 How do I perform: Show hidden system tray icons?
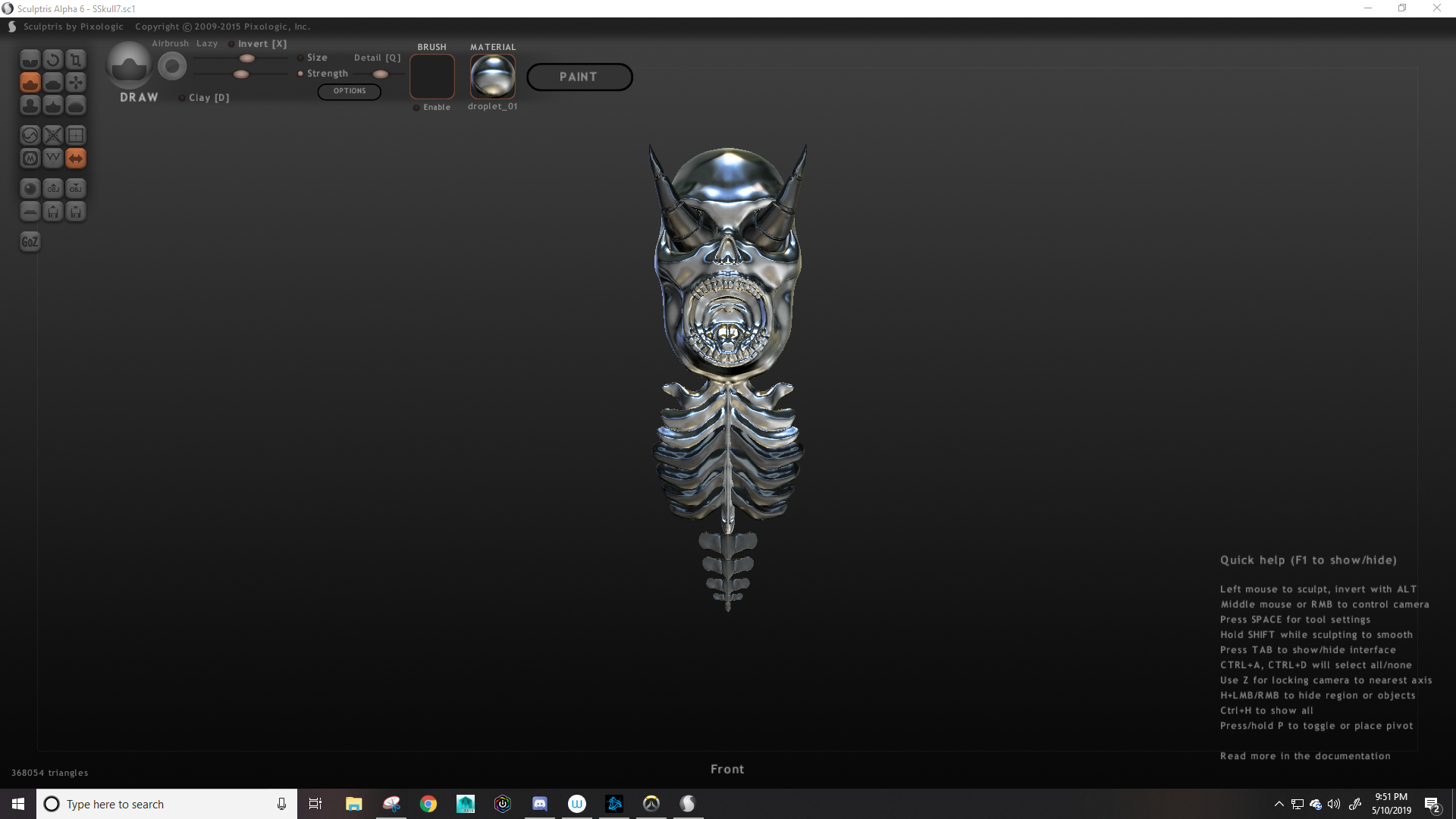point(1279,804)
